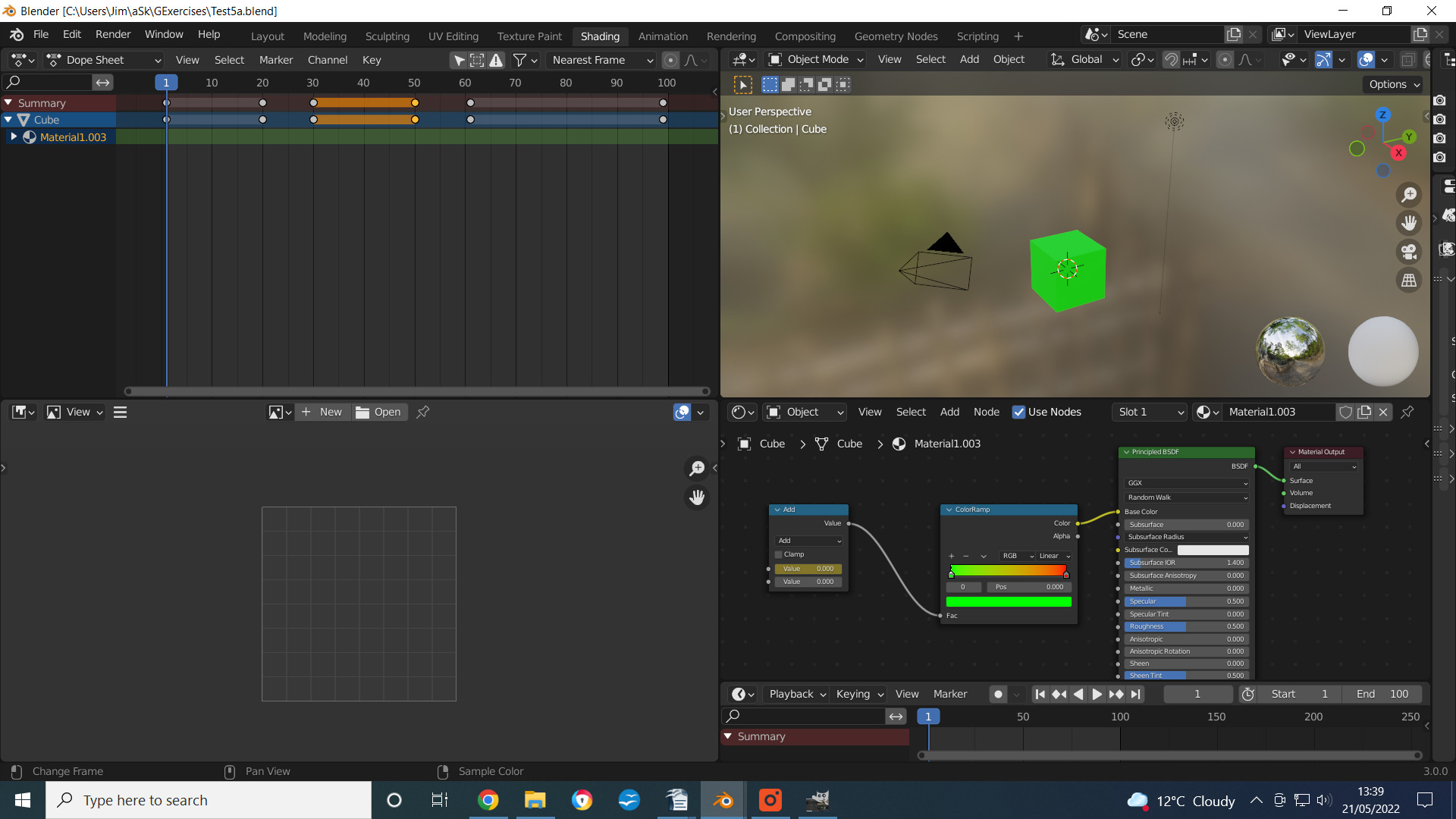Click the Subsurface Color white swatch

[1213, 550]
